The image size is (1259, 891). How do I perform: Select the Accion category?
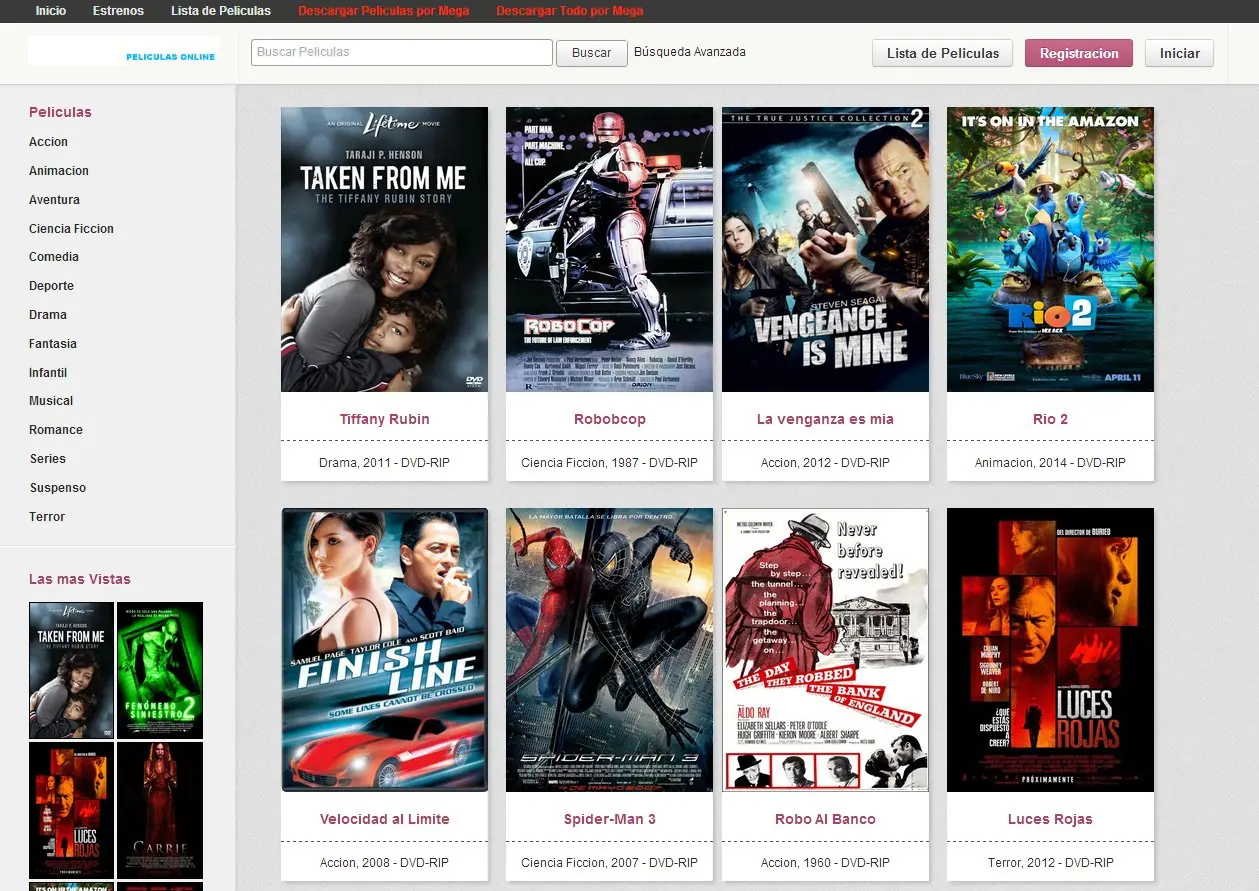[x=48, y=142]
